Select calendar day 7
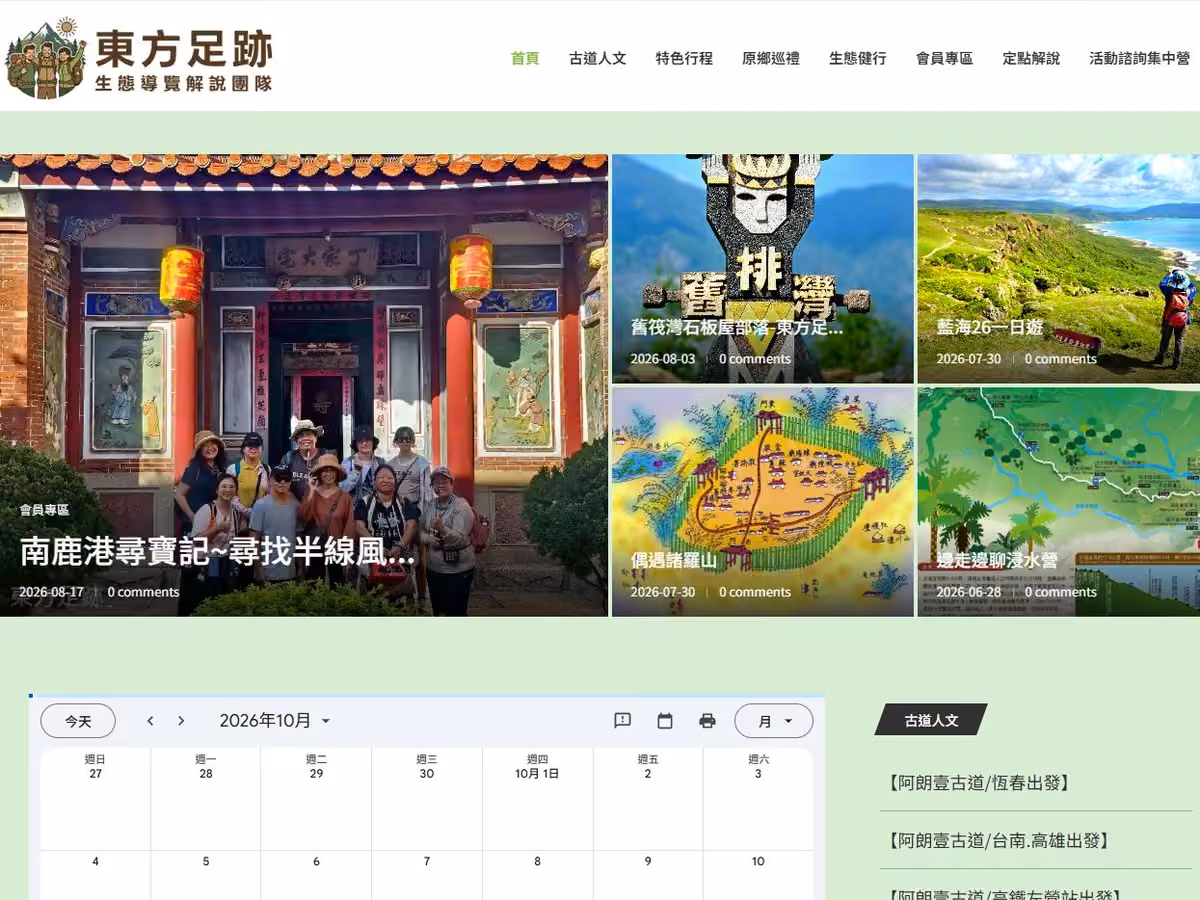Viewport: 1200px width, 900px height. 427,861
